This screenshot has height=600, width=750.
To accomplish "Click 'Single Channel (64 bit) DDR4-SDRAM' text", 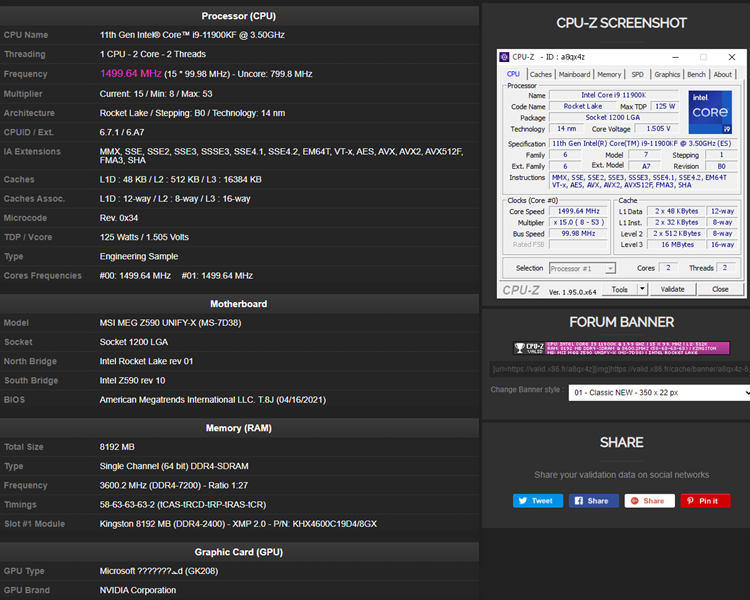I will tap(174, 466).
